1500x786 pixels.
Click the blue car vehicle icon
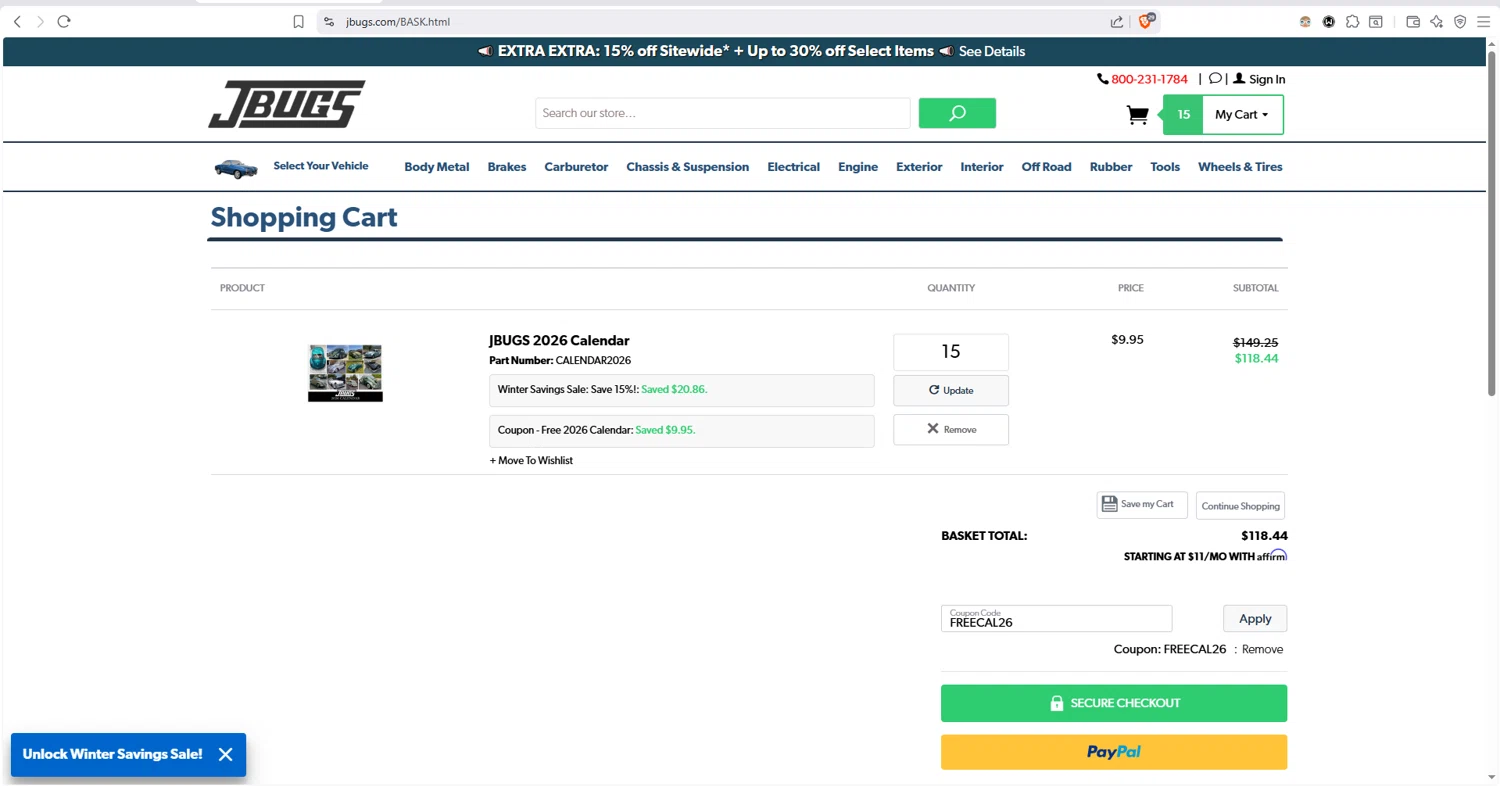point(236,168)
